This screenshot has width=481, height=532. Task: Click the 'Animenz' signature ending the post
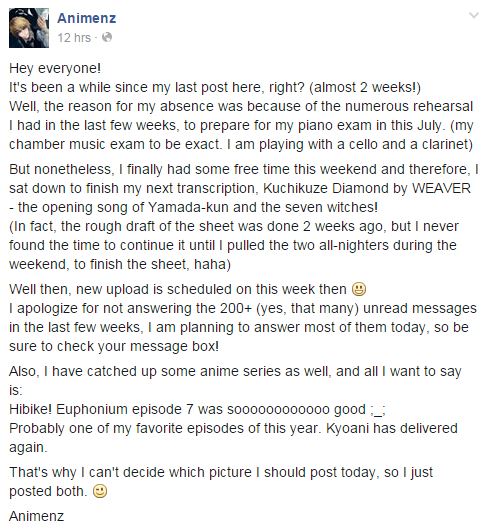pos(36,516)
